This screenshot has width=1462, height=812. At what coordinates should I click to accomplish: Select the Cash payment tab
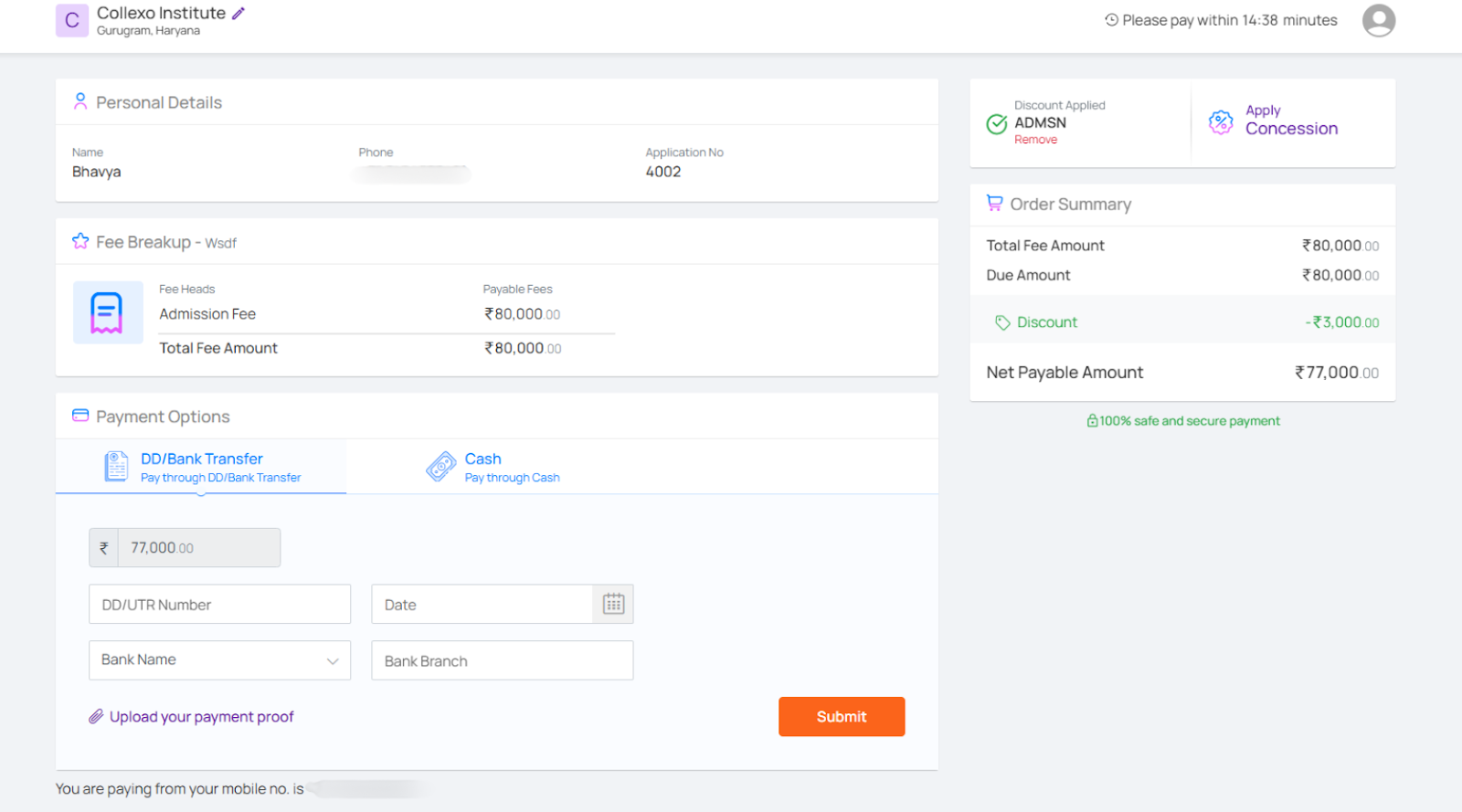point(493,467)
